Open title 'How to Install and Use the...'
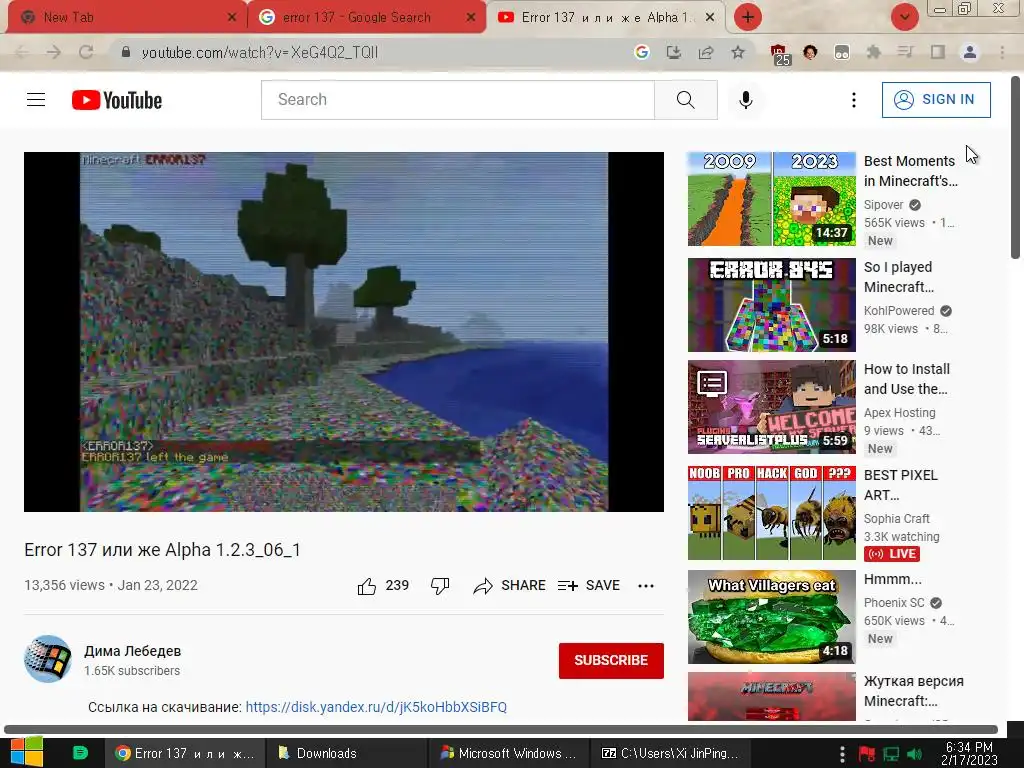Image resolution: width=1024 pixels, height=768 pixels. point(906,379)
